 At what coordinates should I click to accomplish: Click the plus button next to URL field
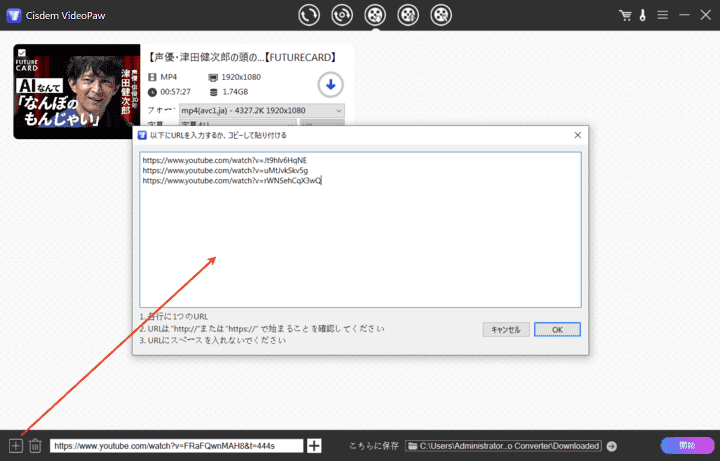[x=314, y=446]
